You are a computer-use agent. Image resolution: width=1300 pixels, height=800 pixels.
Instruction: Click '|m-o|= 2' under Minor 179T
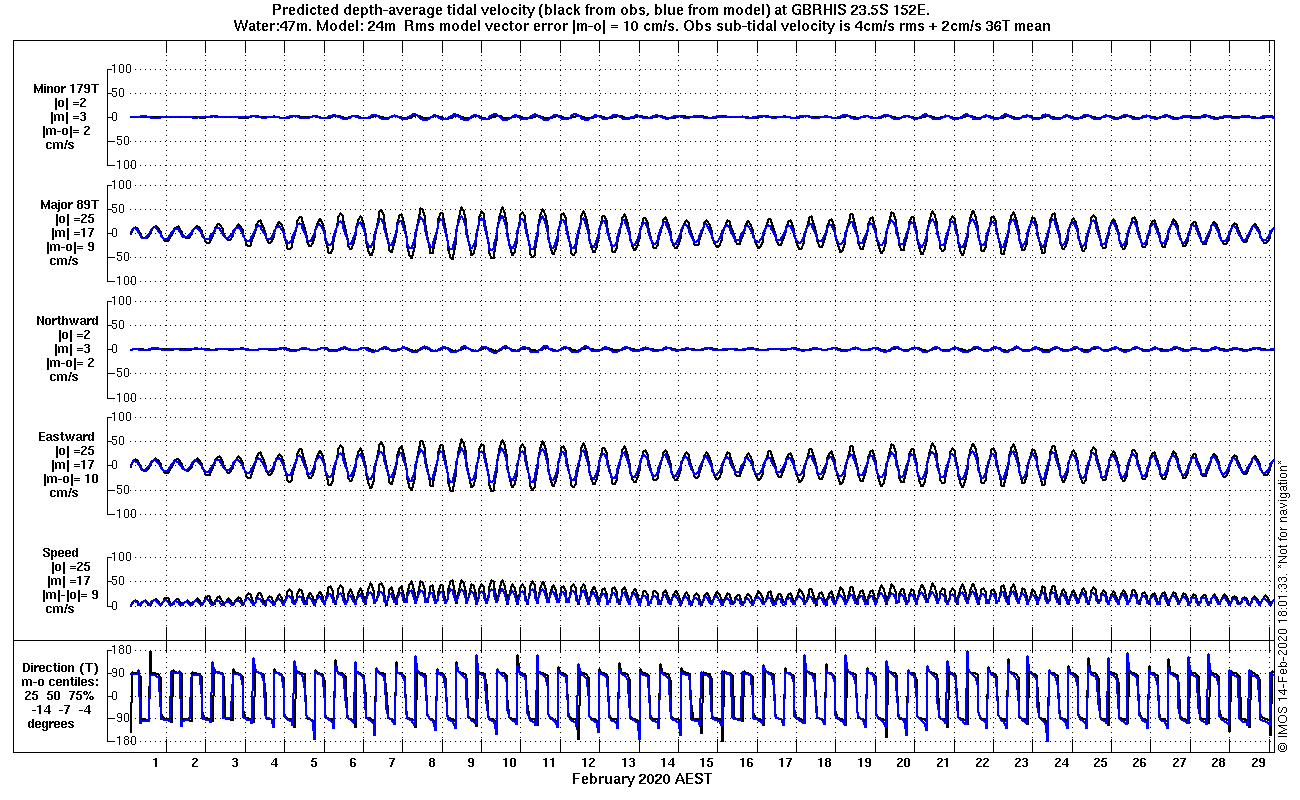[x=66, y=131]
